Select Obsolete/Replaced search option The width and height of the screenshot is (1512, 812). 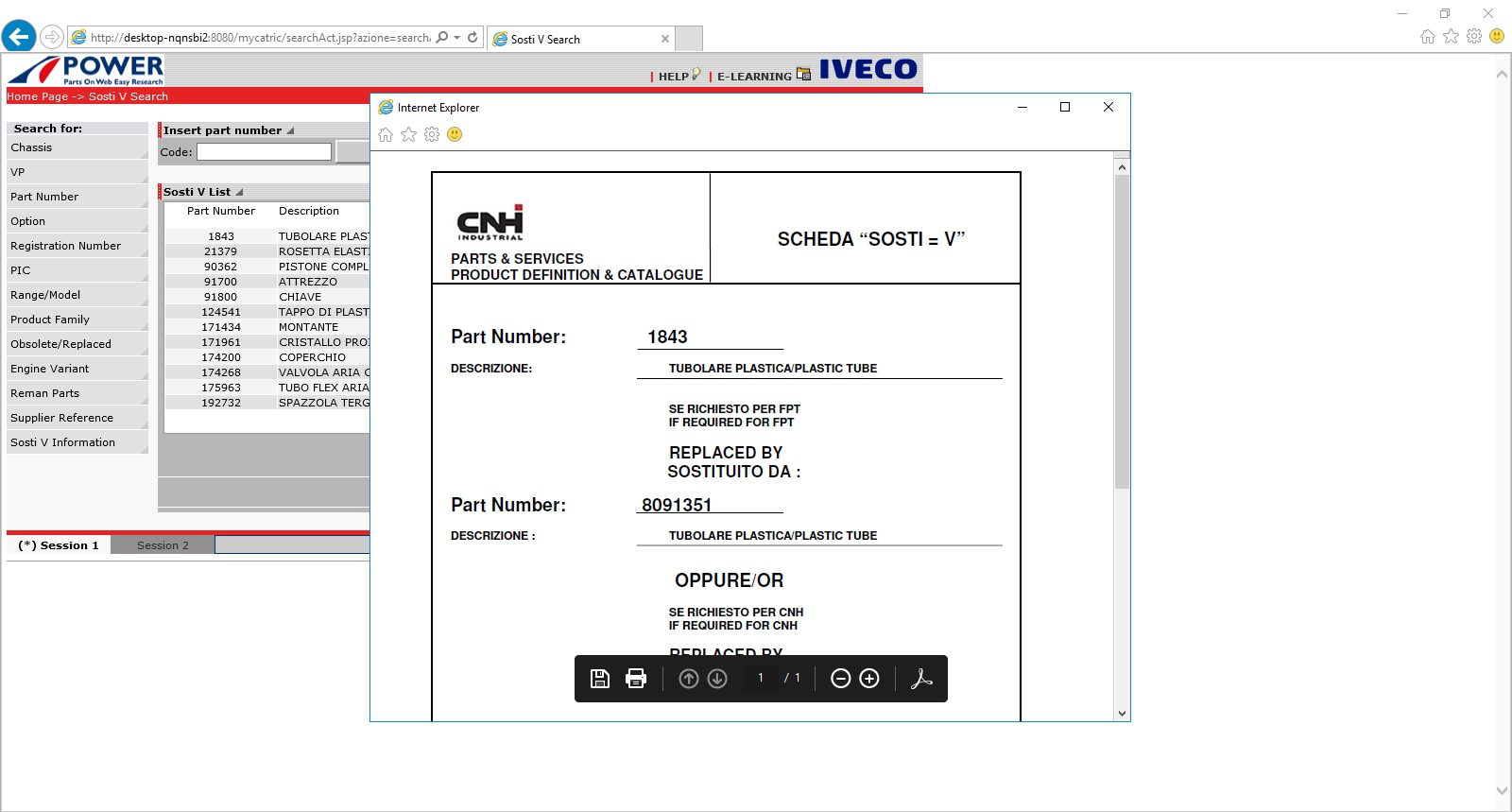click(77, 344)
